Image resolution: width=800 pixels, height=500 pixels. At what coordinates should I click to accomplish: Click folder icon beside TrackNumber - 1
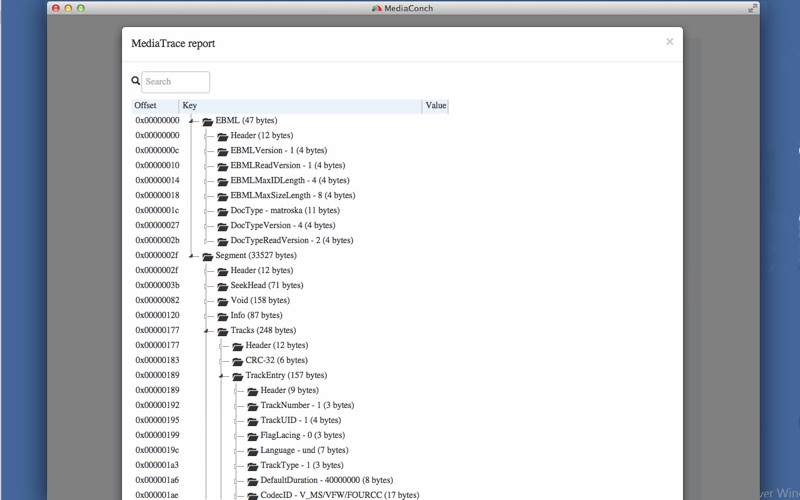click(x=253, y=406)
